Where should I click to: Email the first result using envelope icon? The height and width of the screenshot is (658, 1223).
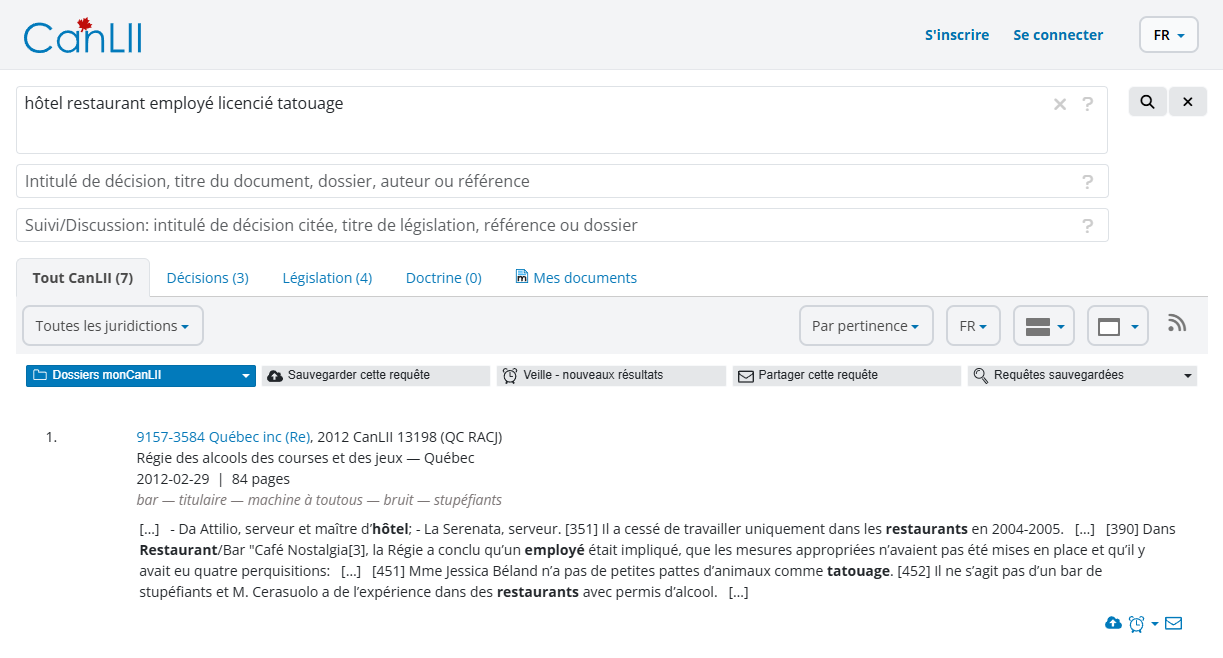1174,623
